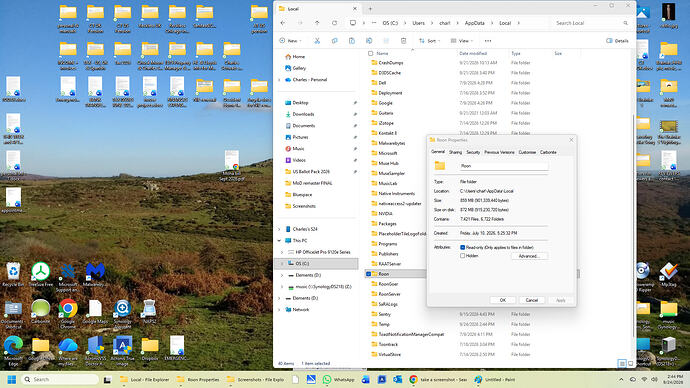Click the Delete trash icon in Explorer toolbar
The image size is (690, 388).
pos(403,41)
